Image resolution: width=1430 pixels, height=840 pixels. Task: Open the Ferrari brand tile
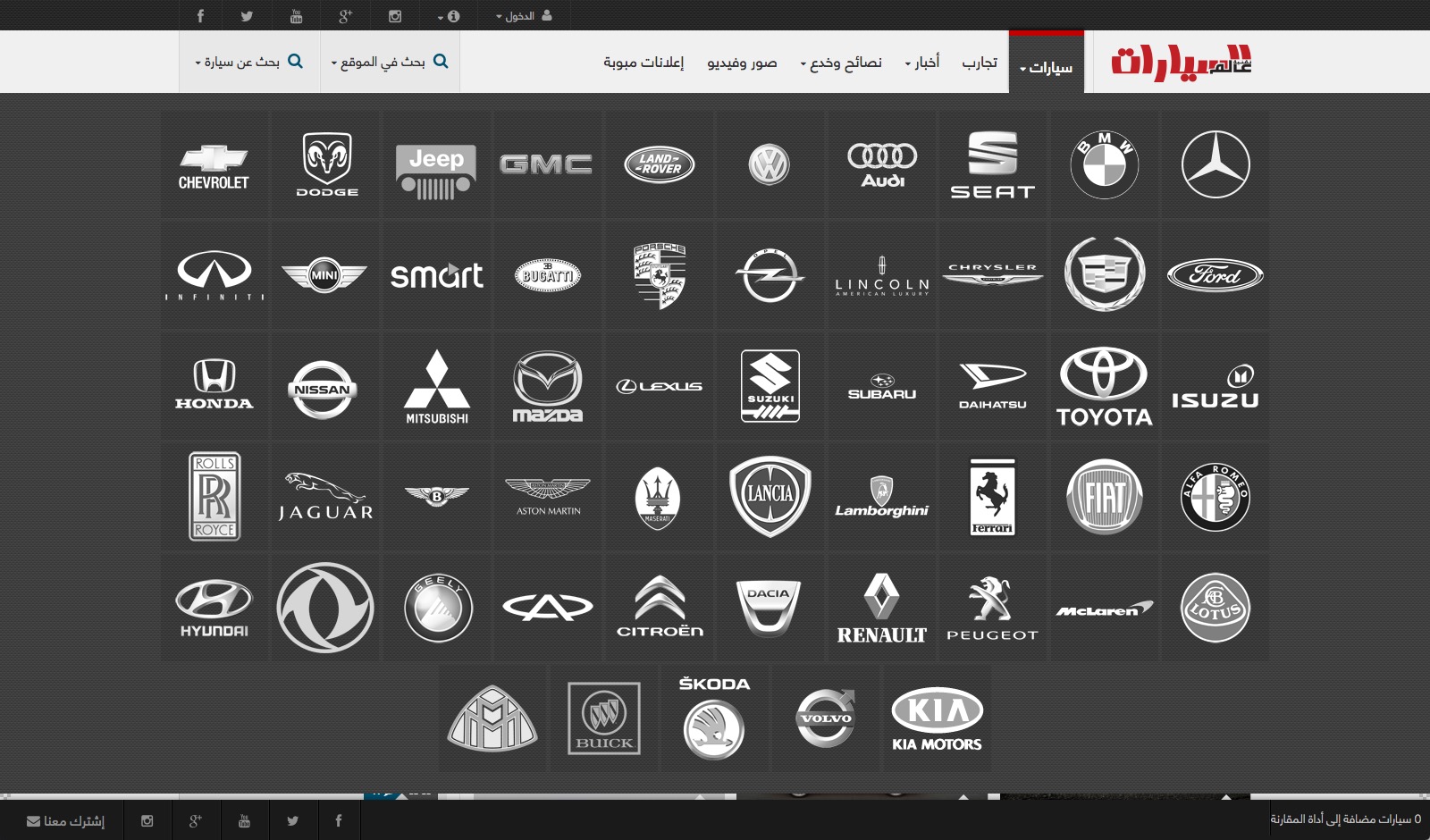point(992,497)
